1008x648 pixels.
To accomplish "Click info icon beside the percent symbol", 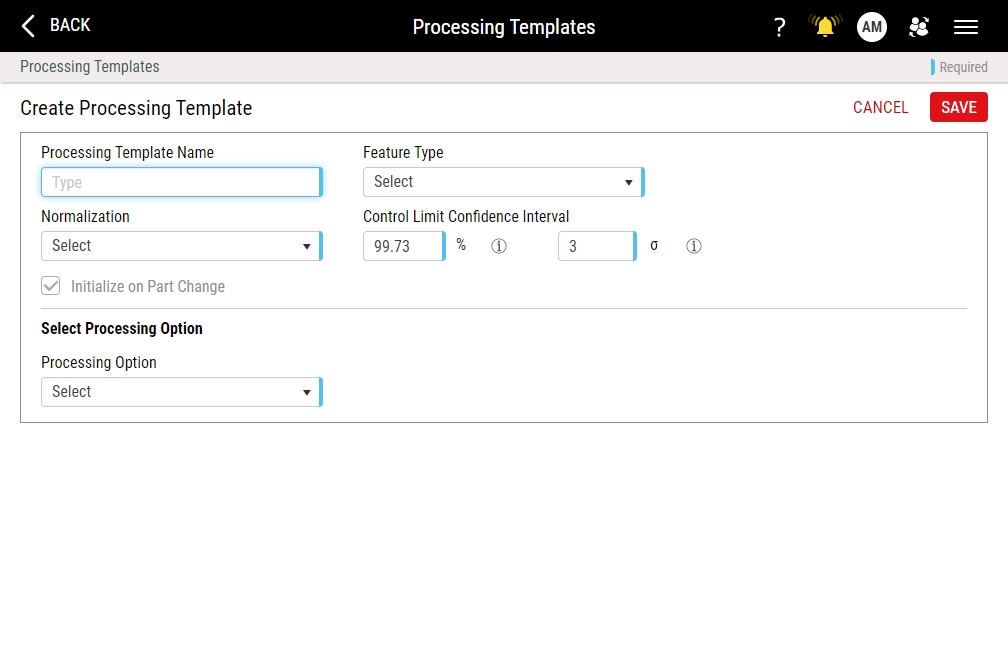I will 499,246.
